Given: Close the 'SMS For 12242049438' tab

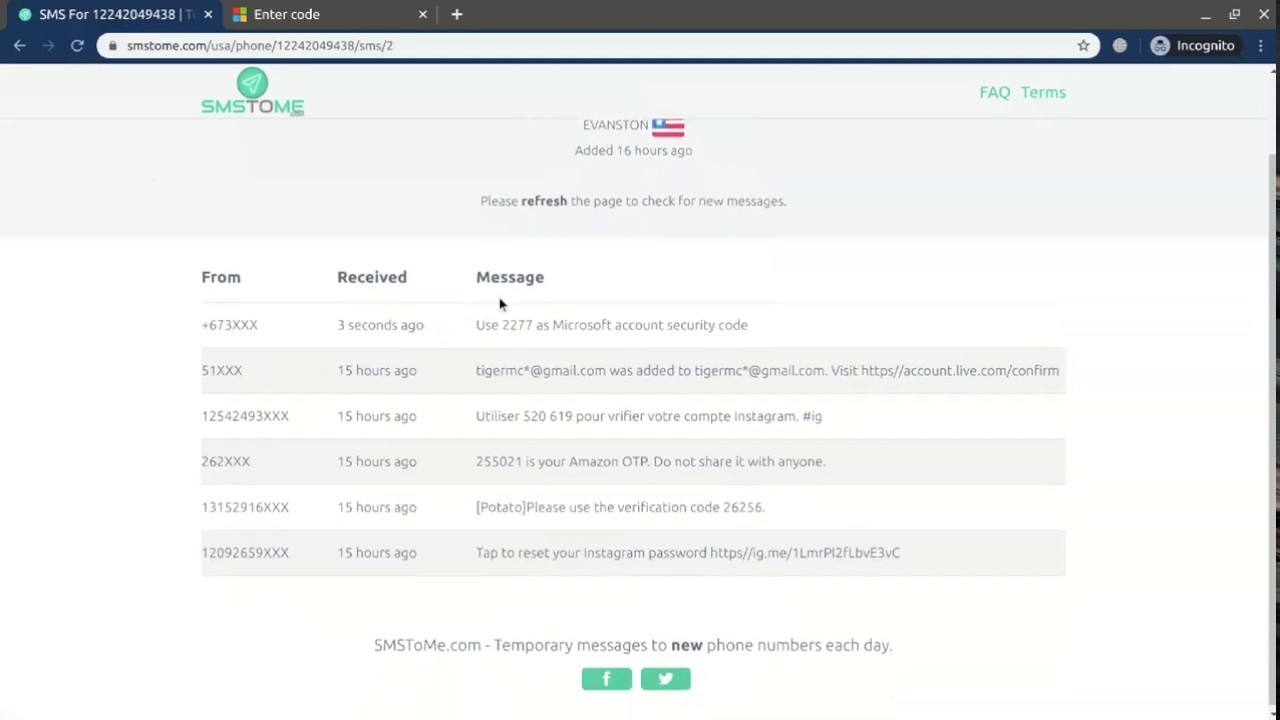Looking at the screenshot, I should coord(208,14).
